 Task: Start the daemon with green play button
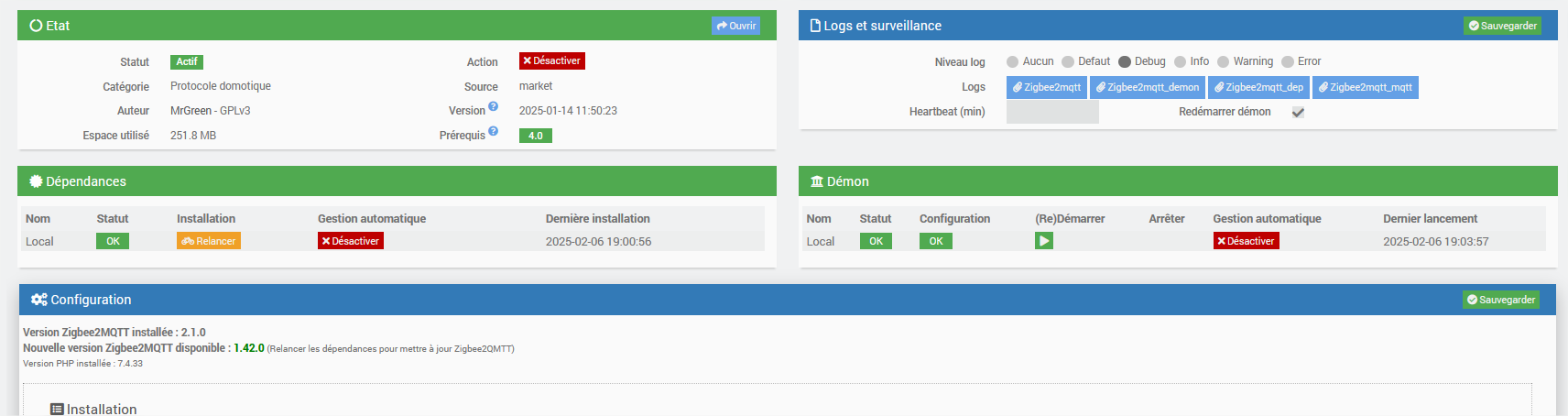(1044, 241)
